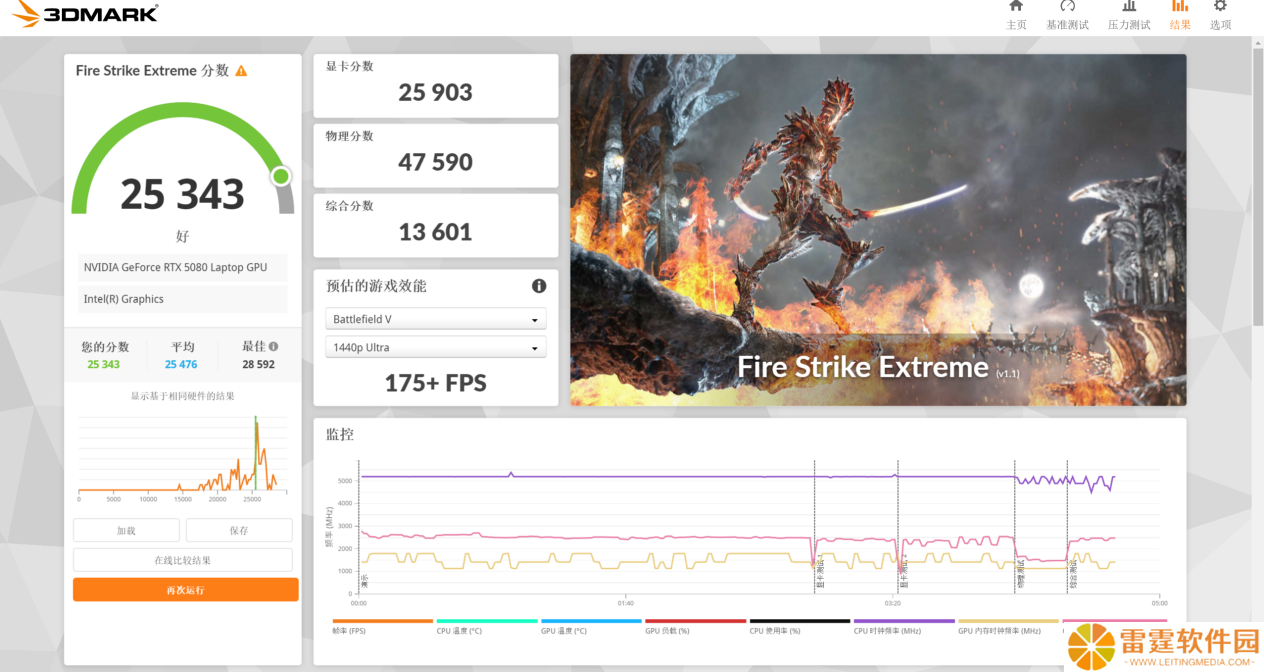Viewport: 1264px width, 672px height.
Task: Open the 基准测试 benchmarks section
Action: [x=1067, y=15]
